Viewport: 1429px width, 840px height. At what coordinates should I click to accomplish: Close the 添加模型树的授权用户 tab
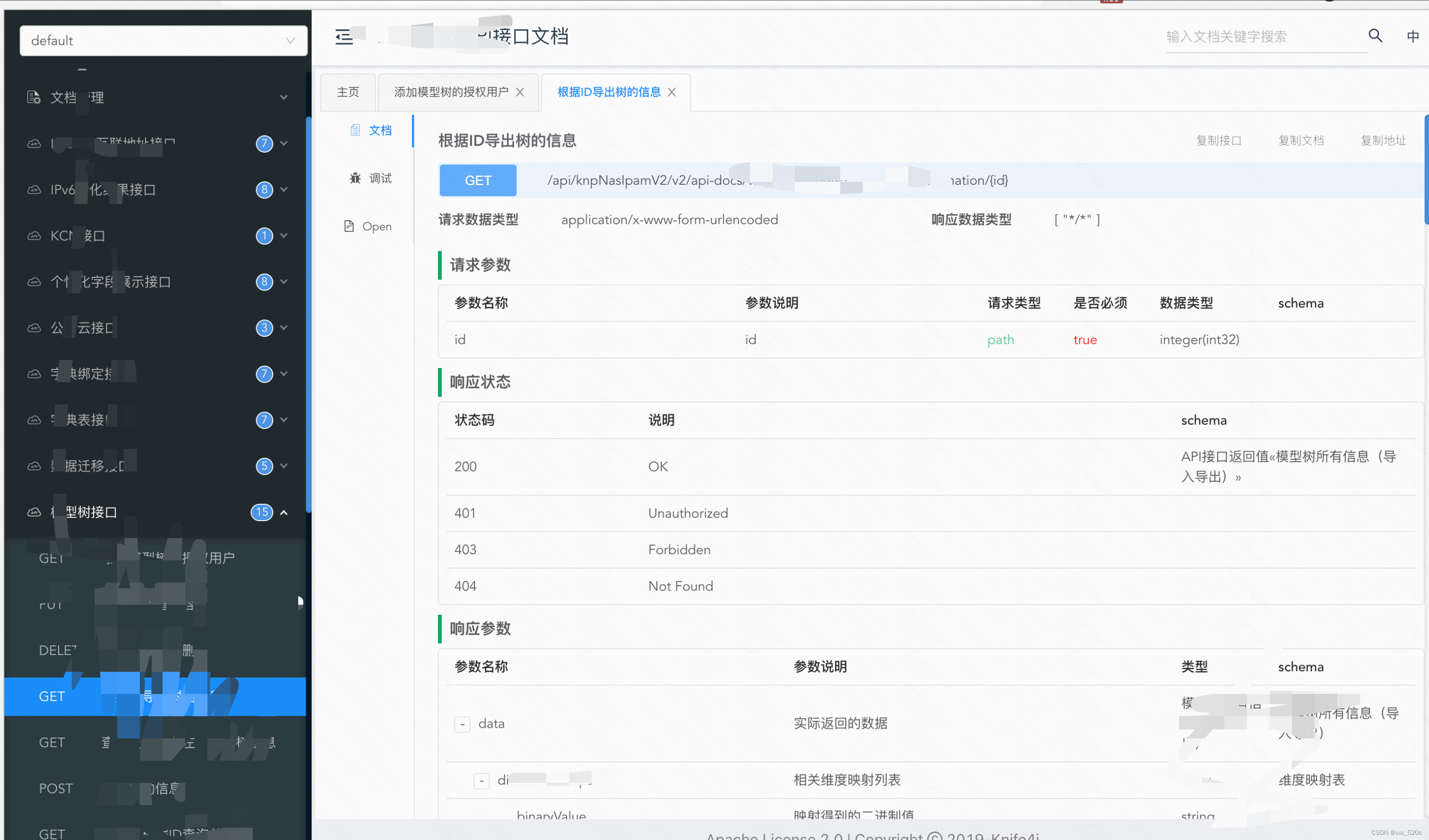[x=520, y=92]
